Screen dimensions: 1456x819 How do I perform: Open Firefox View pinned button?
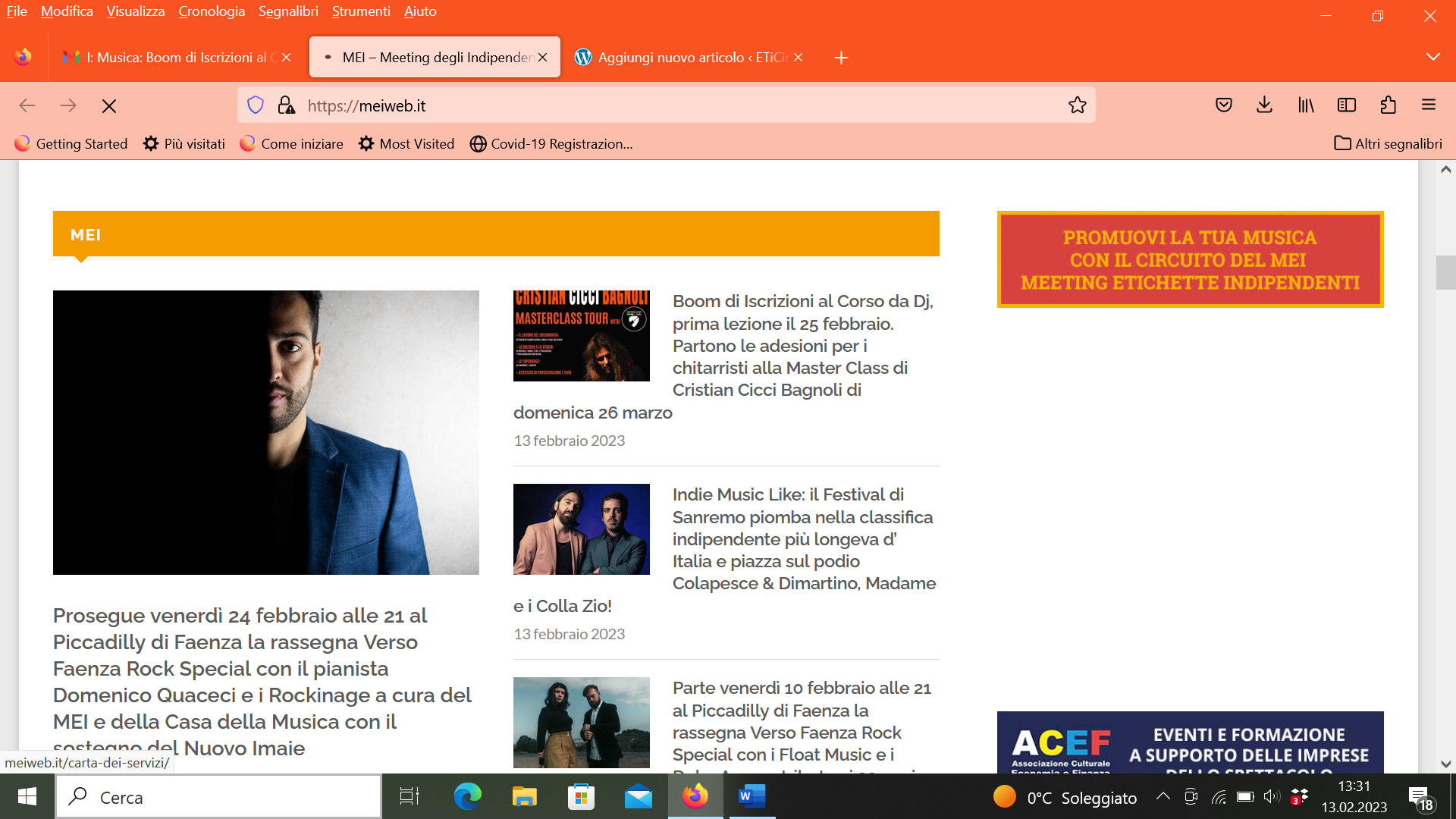[24, 58]
